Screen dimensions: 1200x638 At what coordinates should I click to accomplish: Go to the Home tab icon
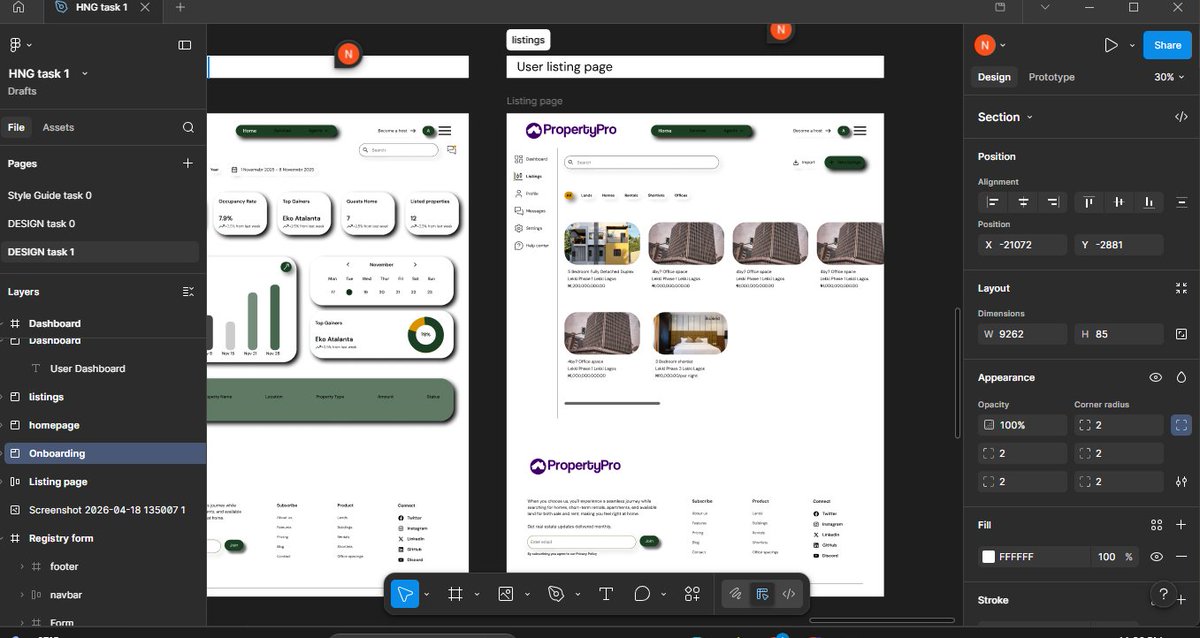coord(18,7)
